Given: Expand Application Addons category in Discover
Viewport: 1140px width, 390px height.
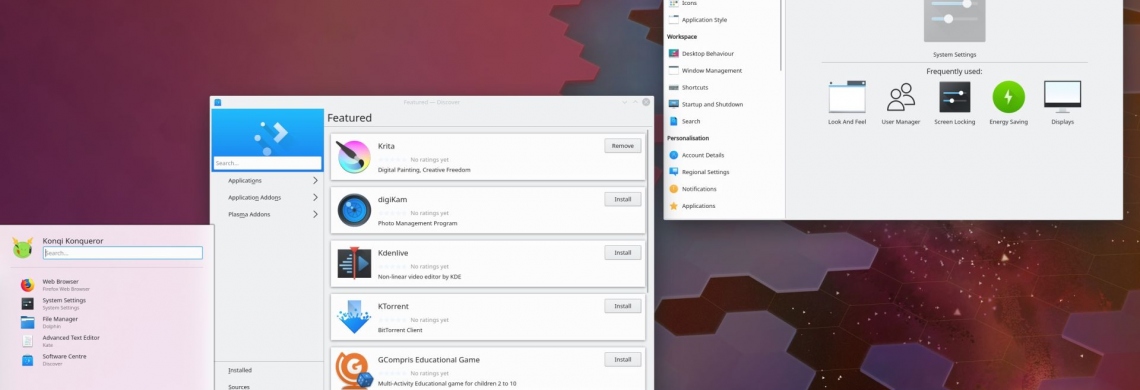Looking at the screenshot, I should (x=268, y=197).
